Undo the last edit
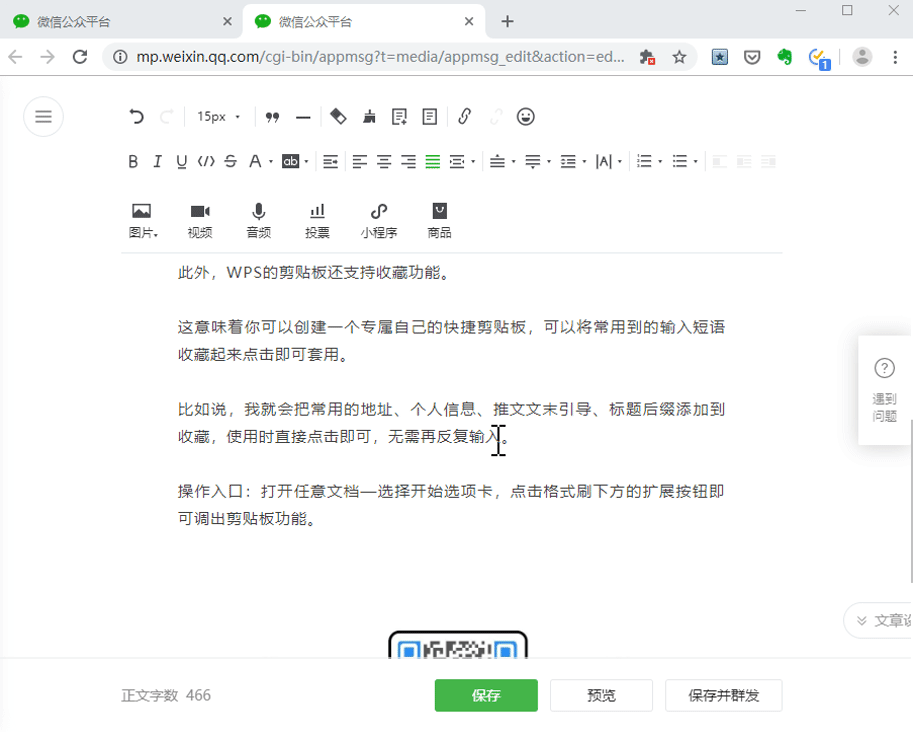 pyautogui.click(x=136, y=116)
